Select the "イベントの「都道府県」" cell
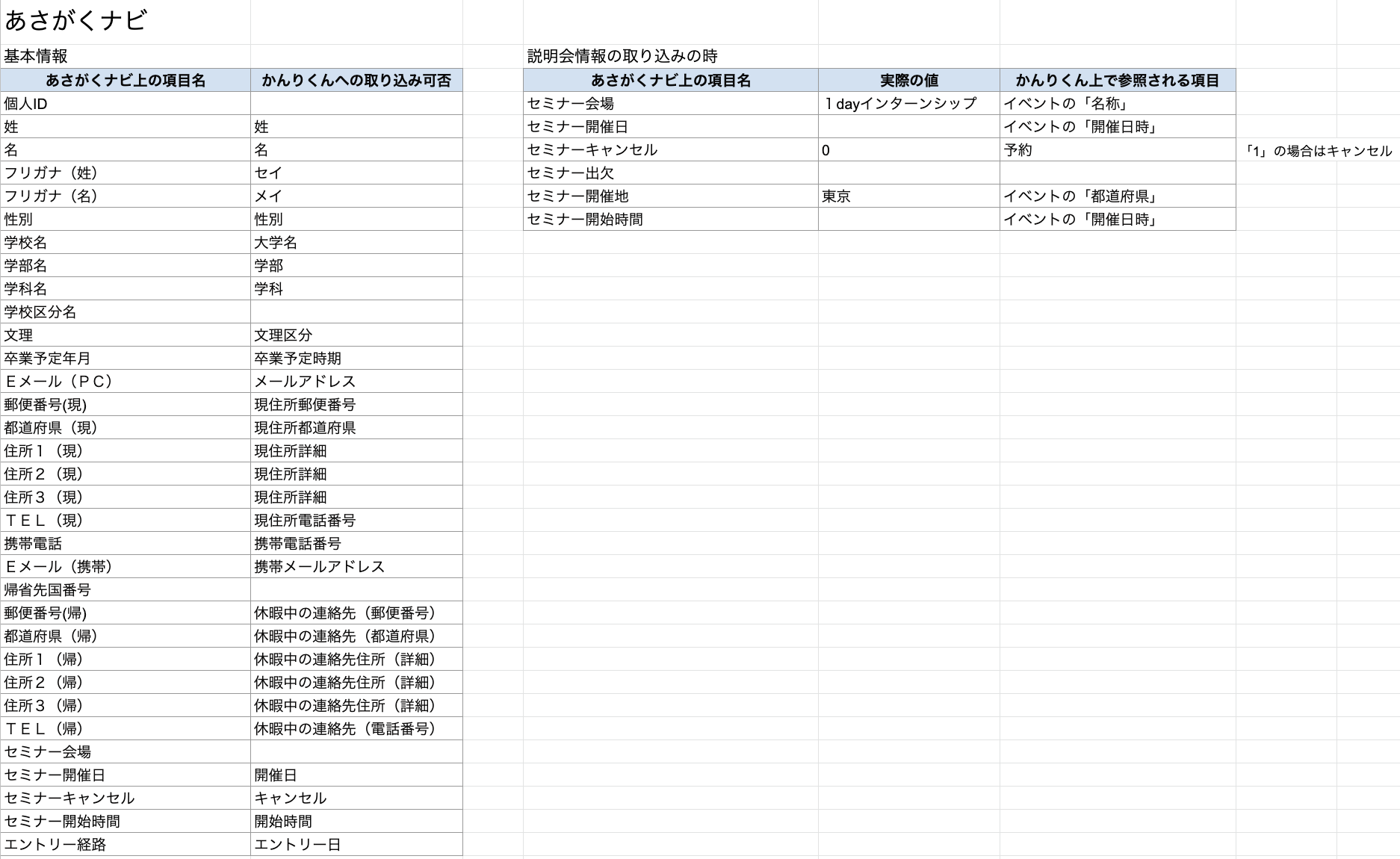Viewport: 1400px width, 859px height. [x=1080, y=196]
